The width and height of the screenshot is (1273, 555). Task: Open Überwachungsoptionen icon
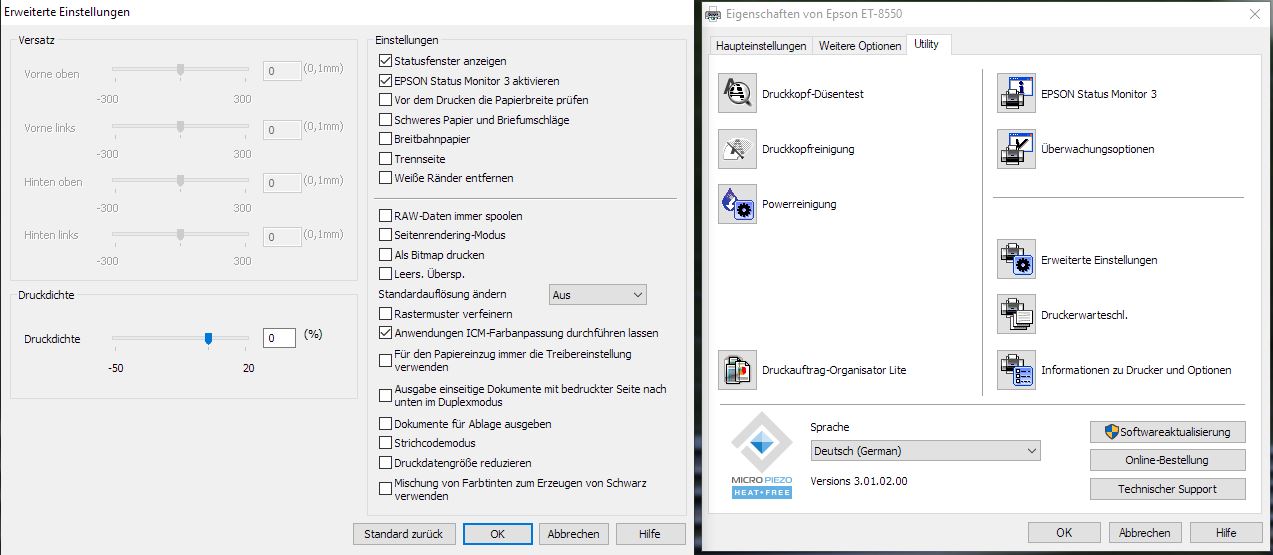(x=1016, y=149)
